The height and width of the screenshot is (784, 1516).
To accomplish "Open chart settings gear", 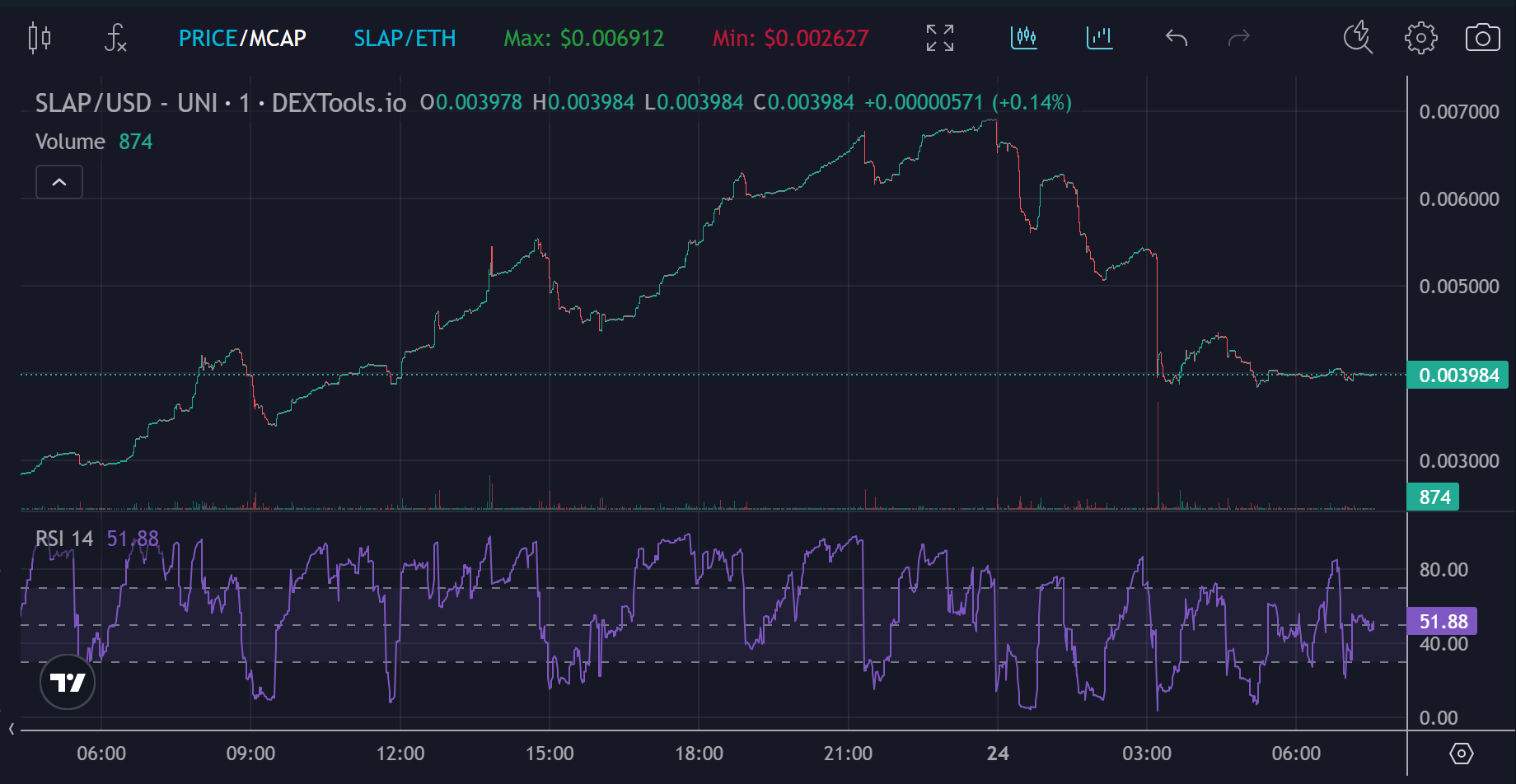I will (x=1420, y=38).
